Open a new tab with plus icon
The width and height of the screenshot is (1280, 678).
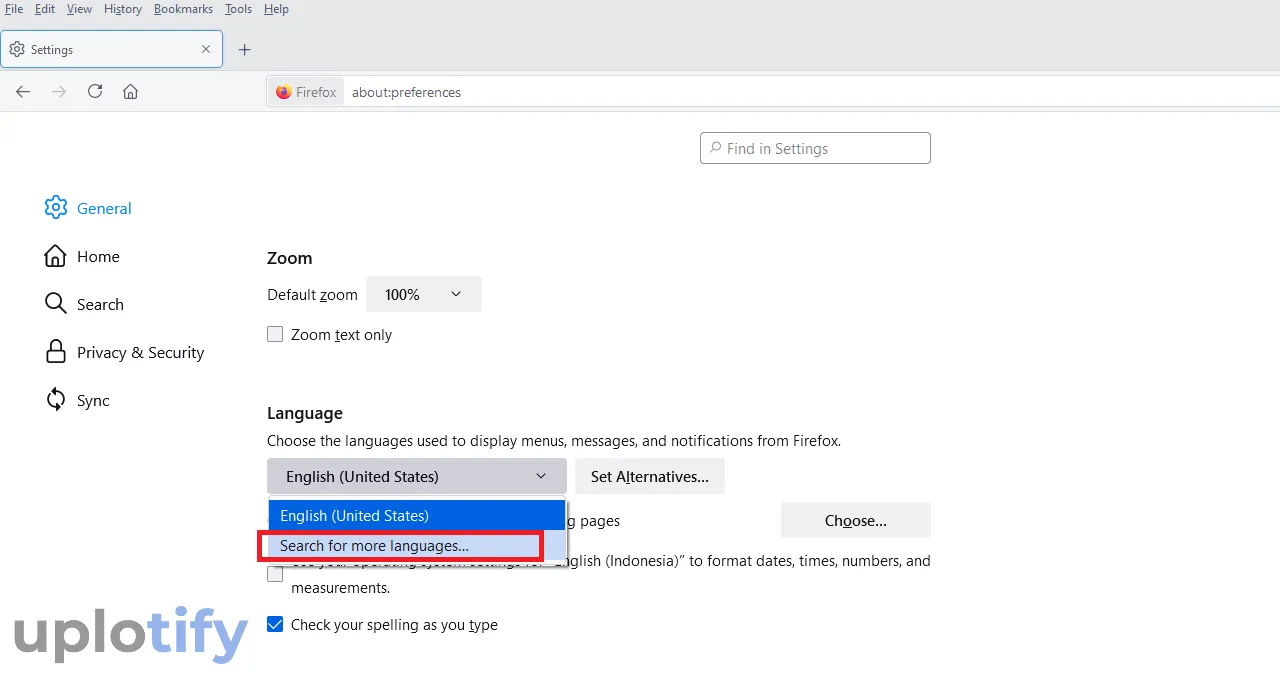point(244,50)
